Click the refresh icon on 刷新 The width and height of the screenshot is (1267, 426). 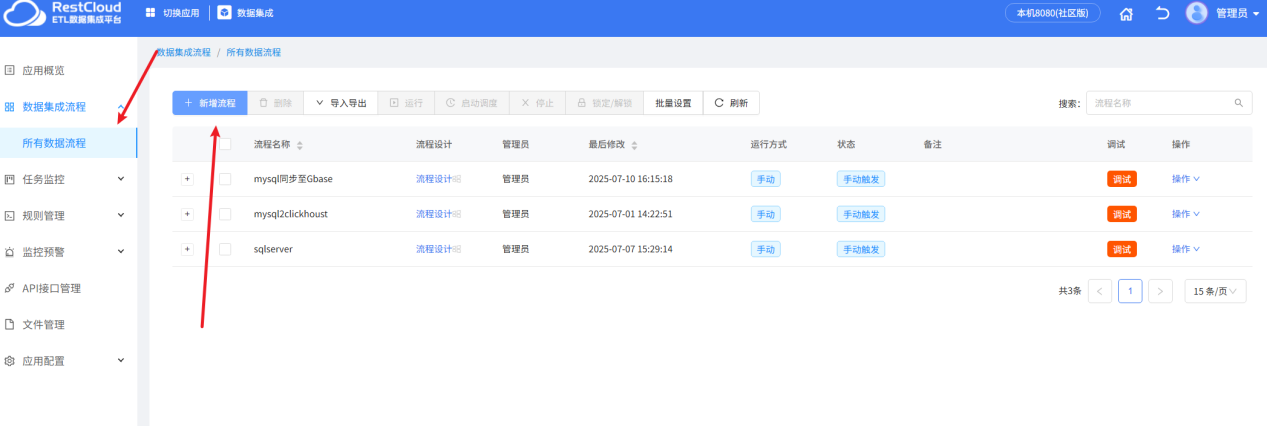[x=719, y=103]
